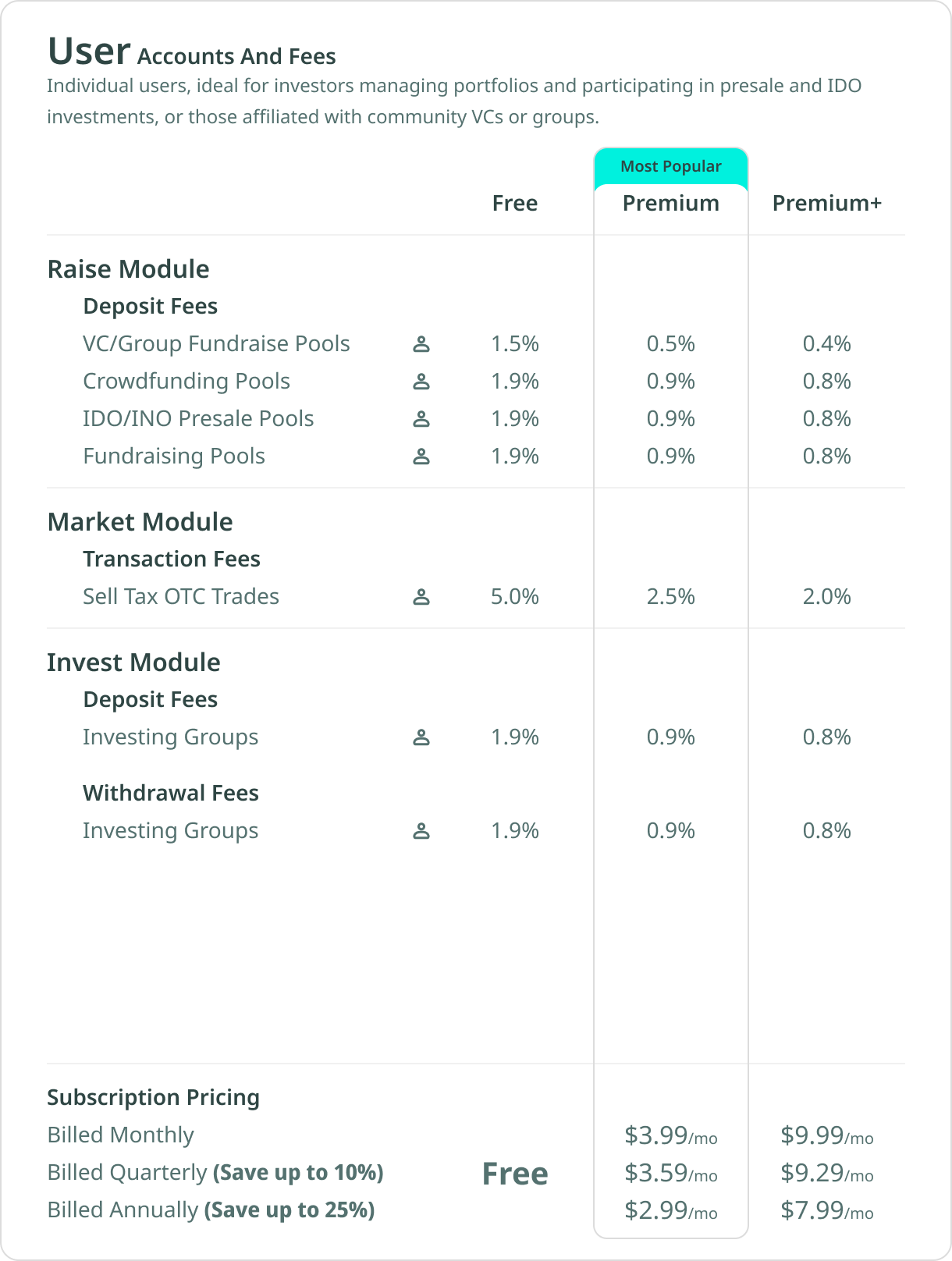Choose Premium+ $7.99/mo annual price

tap(827, 1210)
